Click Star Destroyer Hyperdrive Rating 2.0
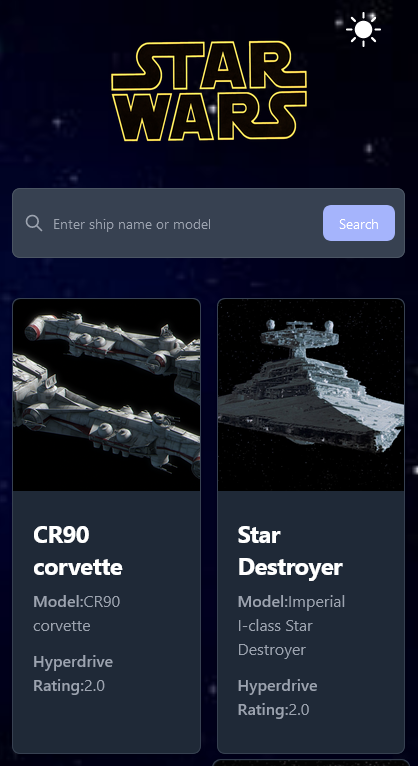418x766 pixels. (x=277, y=698)
